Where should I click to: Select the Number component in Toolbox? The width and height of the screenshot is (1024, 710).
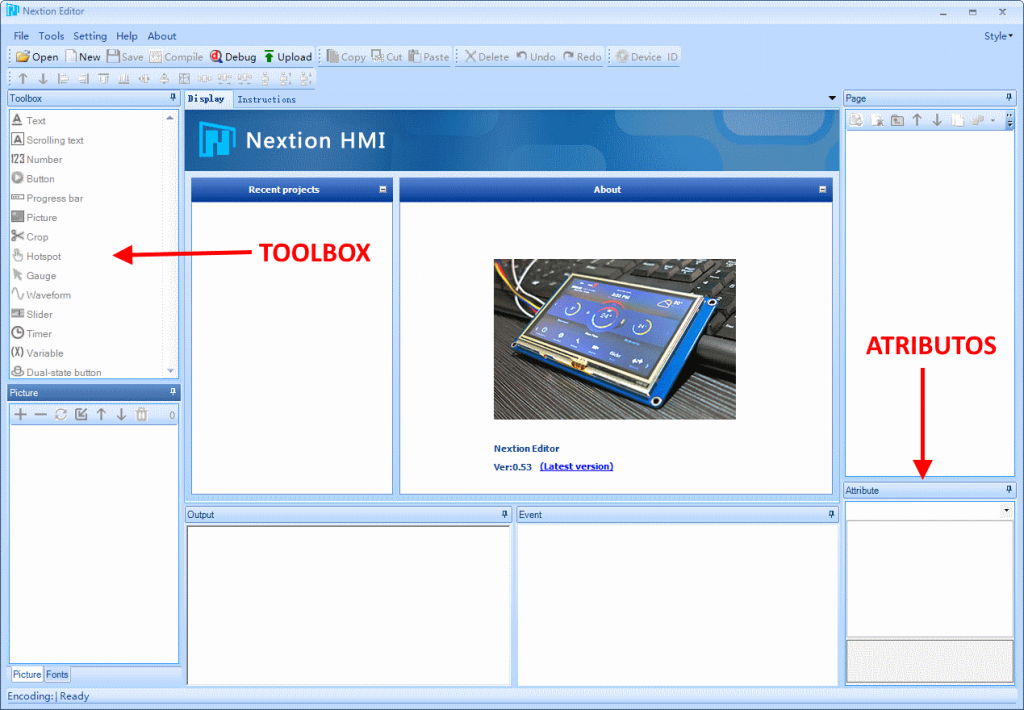click(37, 159)
